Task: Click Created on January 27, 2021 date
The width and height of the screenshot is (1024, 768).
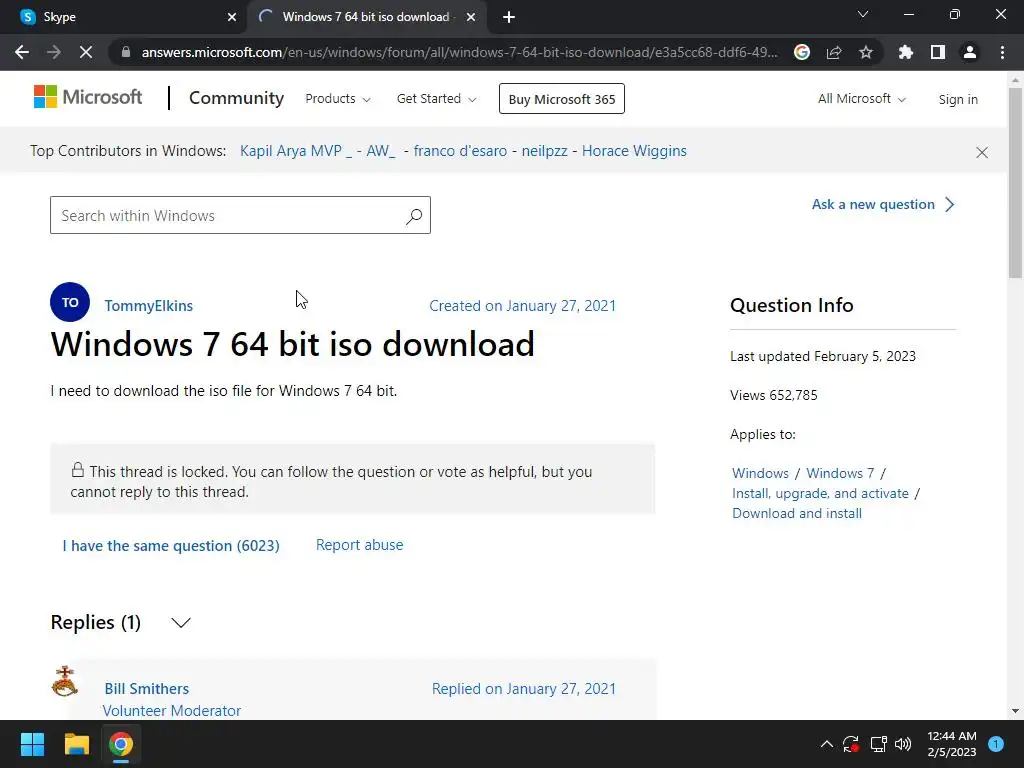Action: (522, 306)
